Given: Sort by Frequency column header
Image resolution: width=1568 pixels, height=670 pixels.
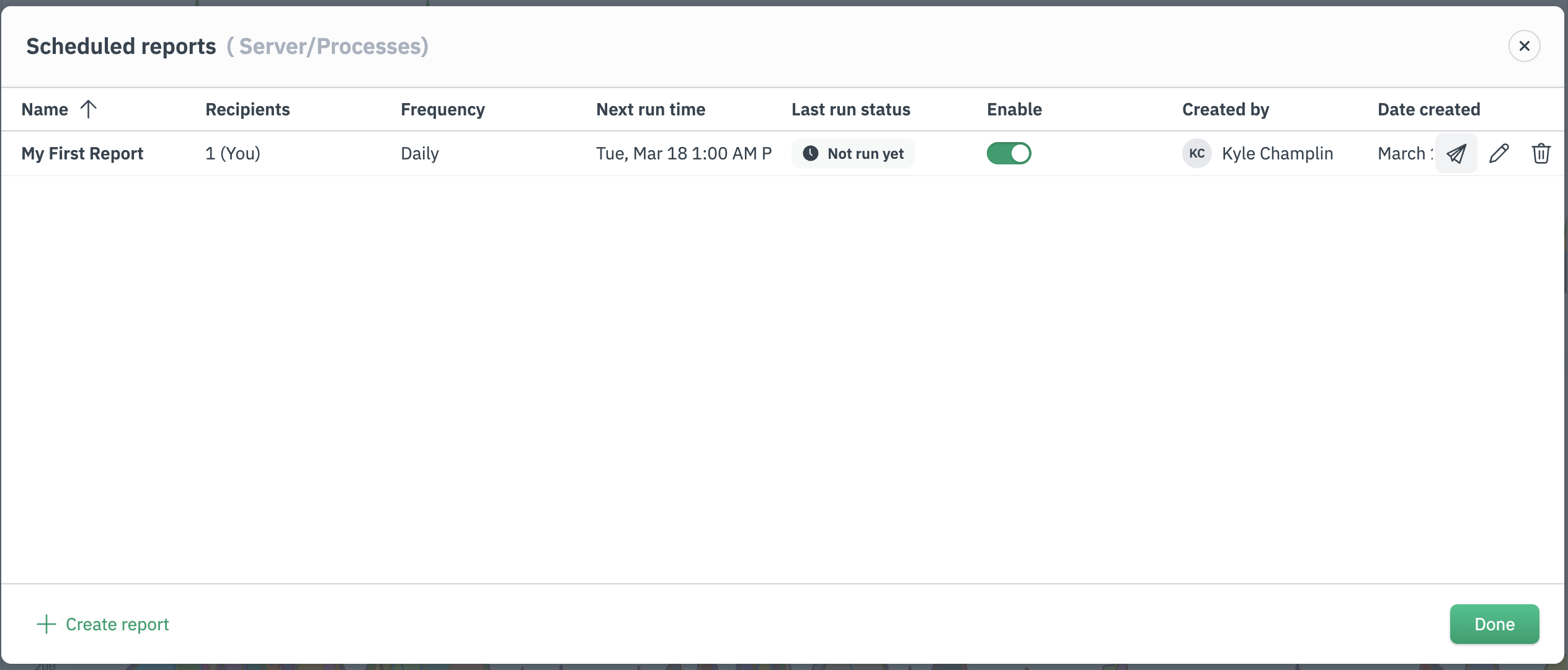Looking at the screenshot, I should (x=442, y=110).
